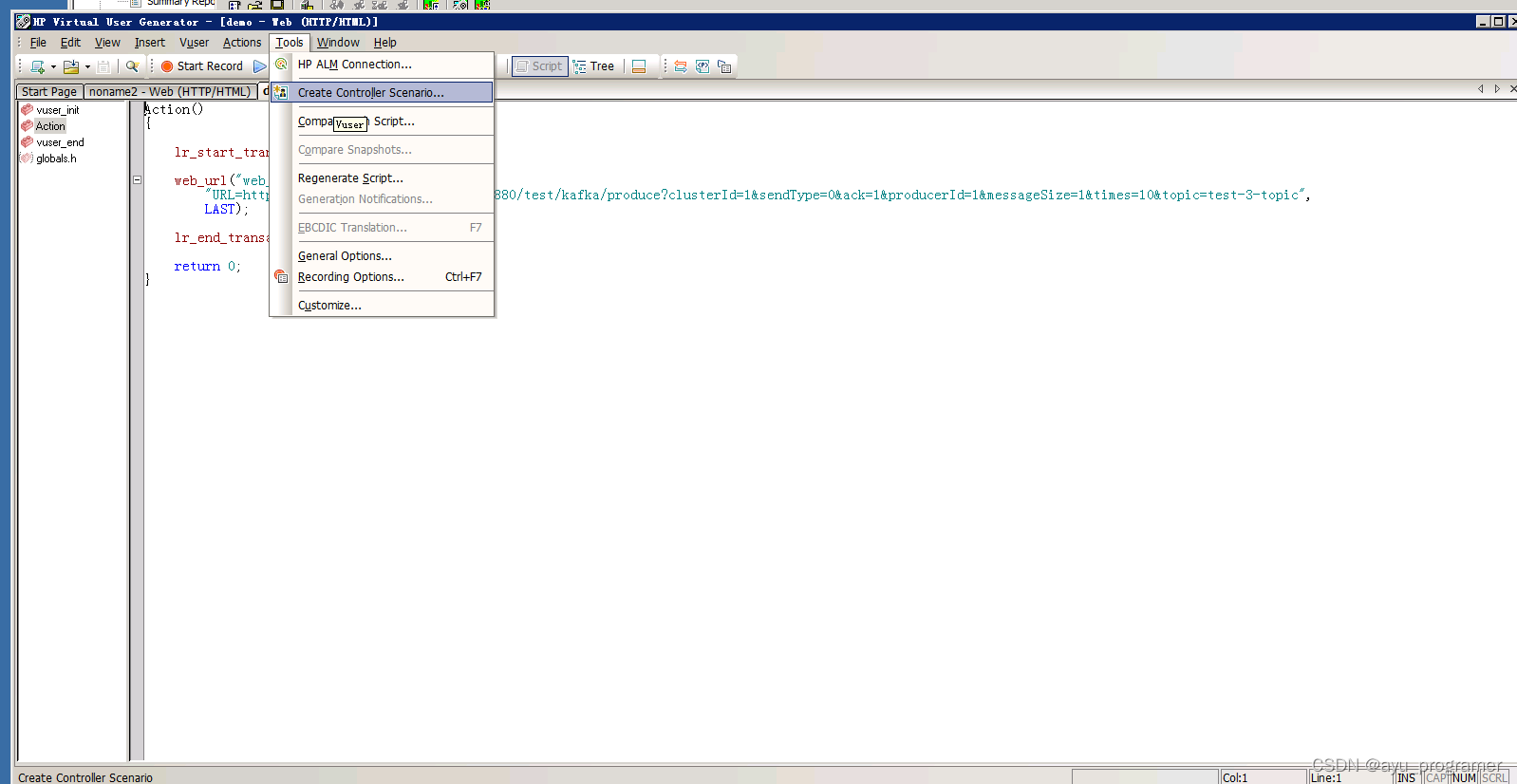1517x784 pixels.
Task: Click the orange parameter replace icon
Action: click(x=681, y=66)
